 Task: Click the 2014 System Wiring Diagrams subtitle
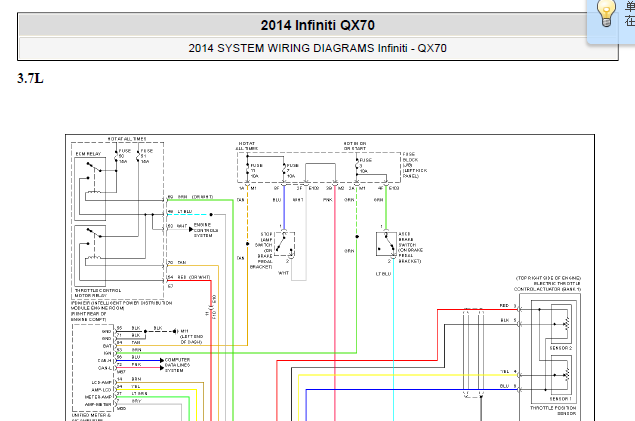(317, 48)
